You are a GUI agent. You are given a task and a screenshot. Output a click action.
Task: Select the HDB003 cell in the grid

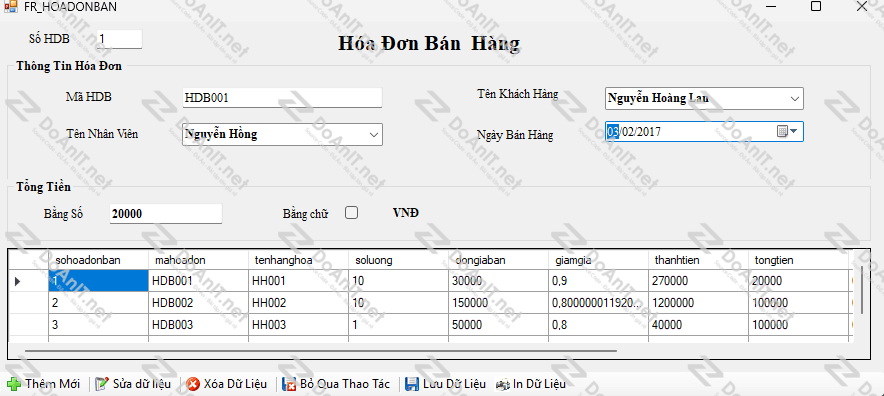click(x=198, y=325)
